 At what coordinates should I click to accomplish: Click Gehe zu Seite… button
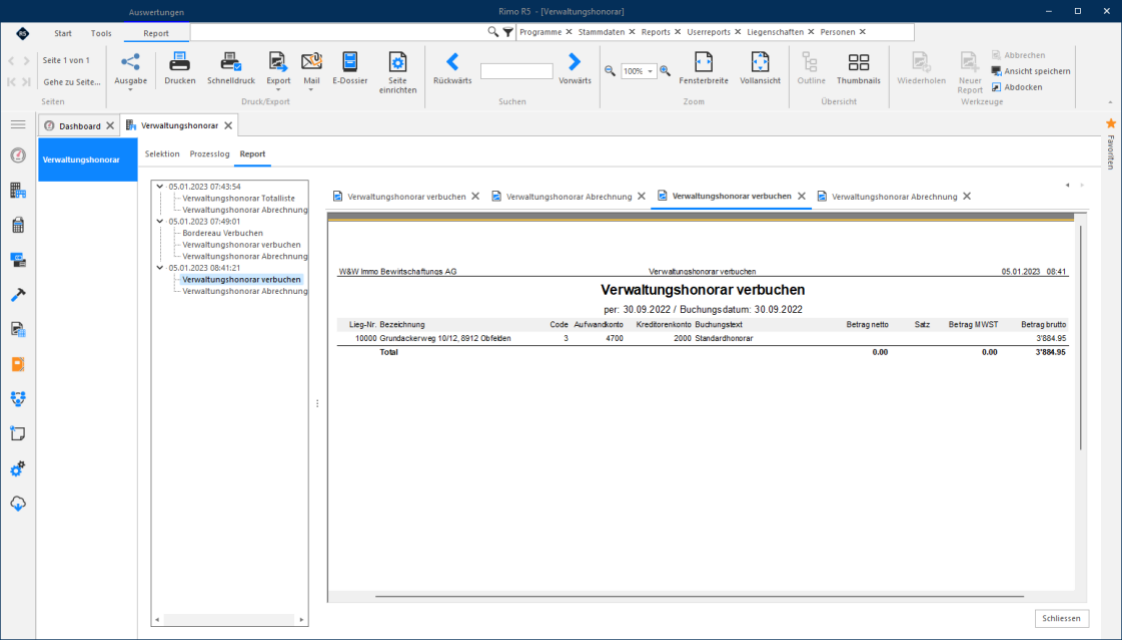click(x=72, y=82)
